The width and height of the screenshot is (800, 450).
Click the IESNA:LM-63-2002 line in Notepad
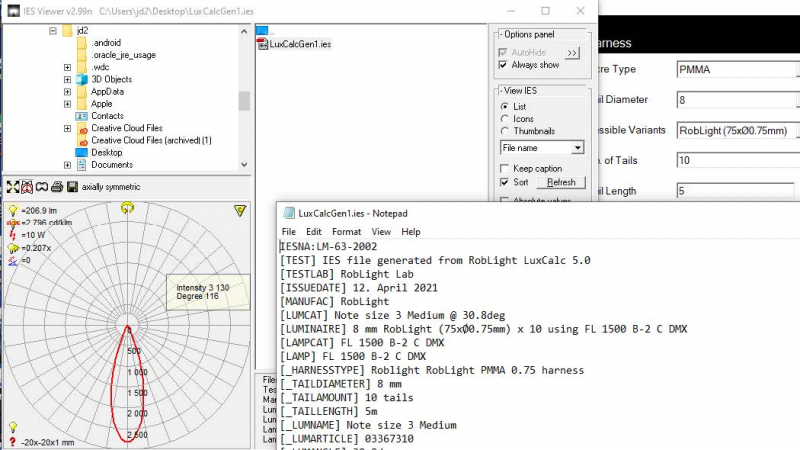point(329,246)
